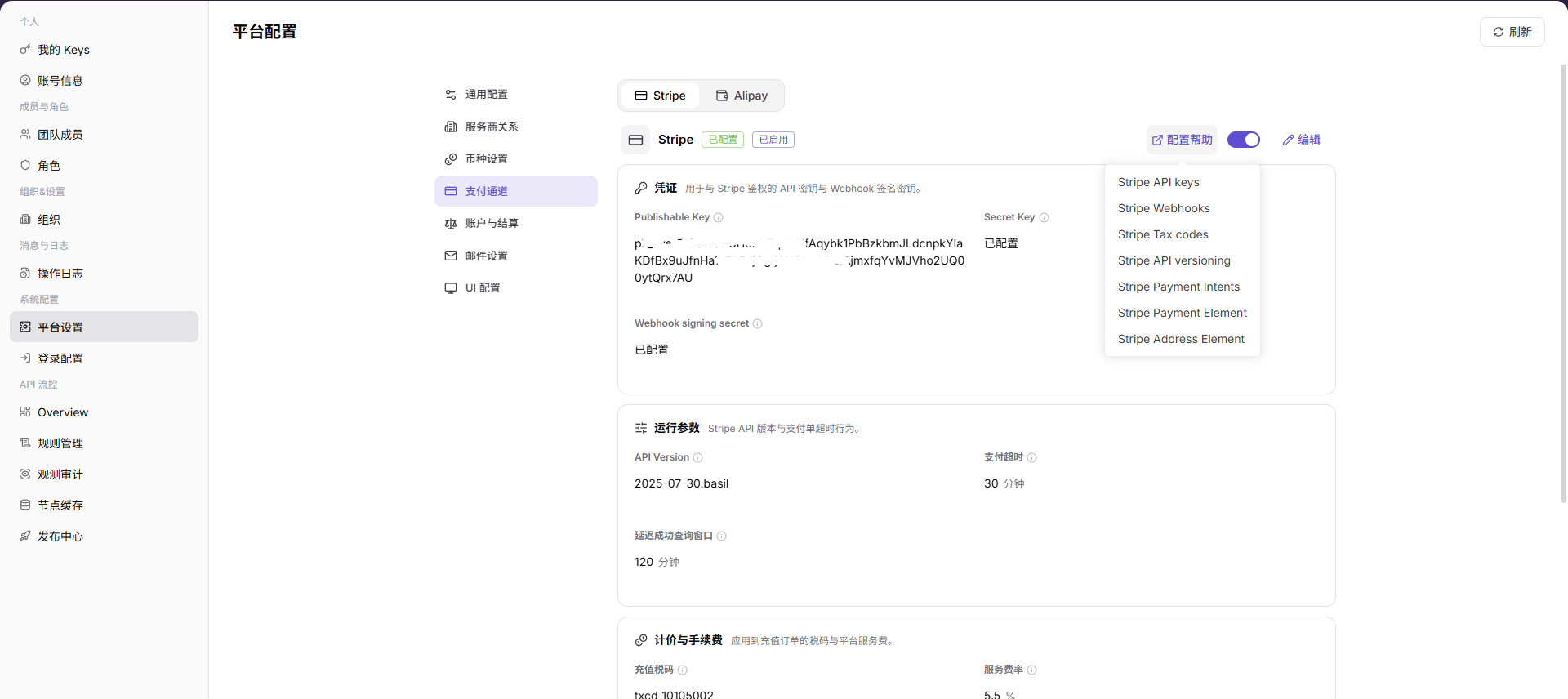Click the rocket icon beside 发布中心
The width and height of the screenshot is (1568, 699).
[25, 536]
